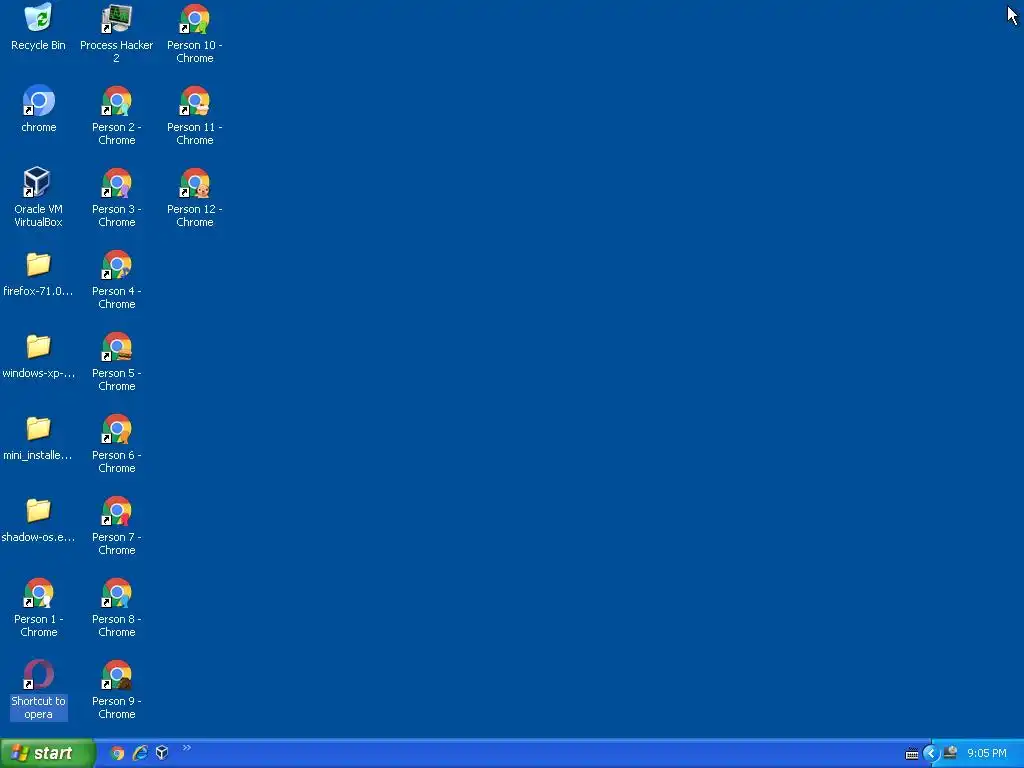
Task: Click the 9:05 PM taskbar clock
Action: (987, 754)
